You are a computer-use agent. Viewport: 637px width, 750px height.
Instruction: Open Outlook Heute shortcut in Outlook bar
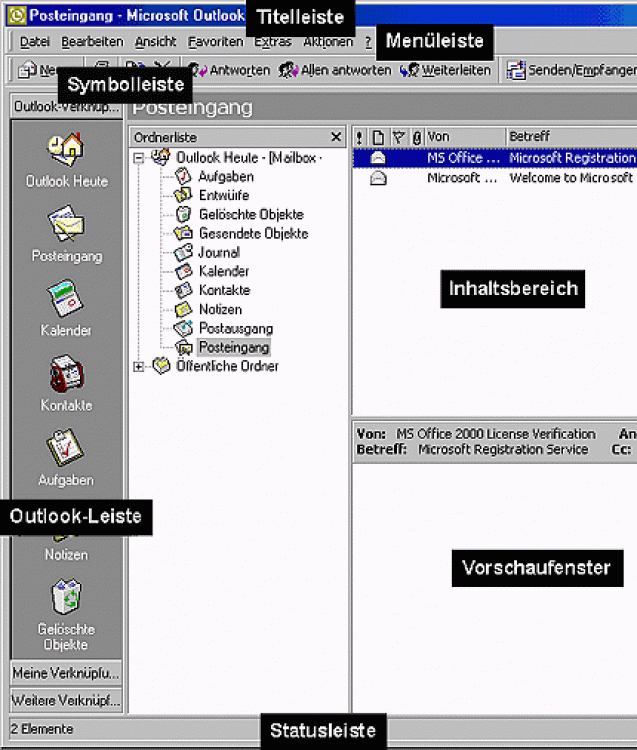pyautogui.click(x=66, y=150)
